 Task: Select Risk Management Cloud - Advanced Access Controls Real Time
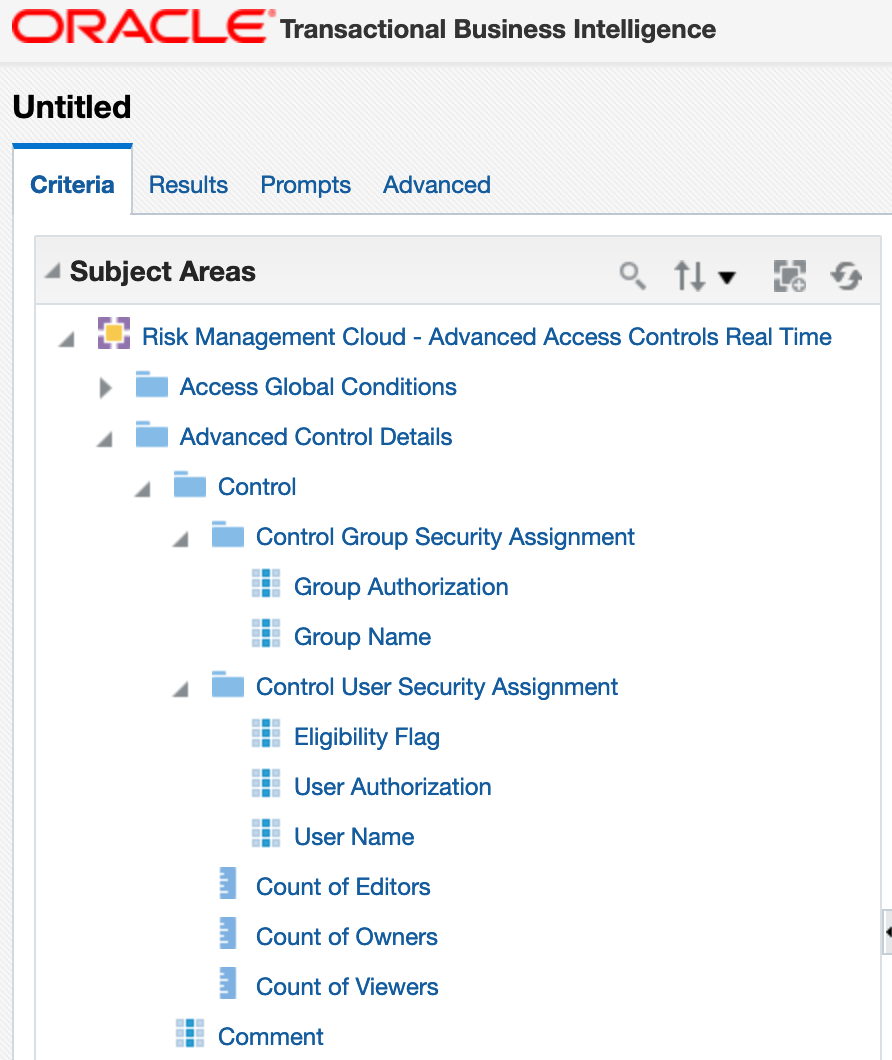(487, 337)
